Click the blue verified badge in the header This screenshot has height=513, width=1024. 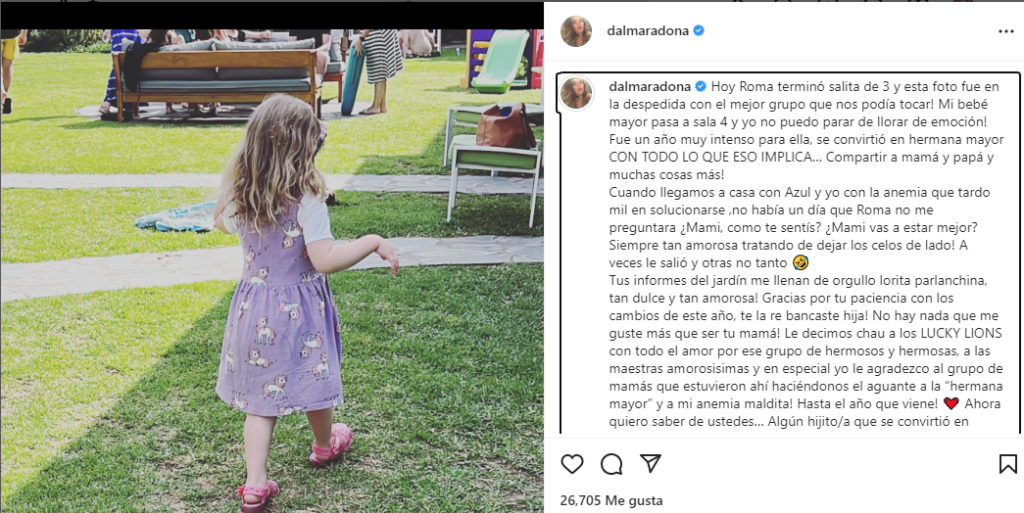click(x=699, y=31)
